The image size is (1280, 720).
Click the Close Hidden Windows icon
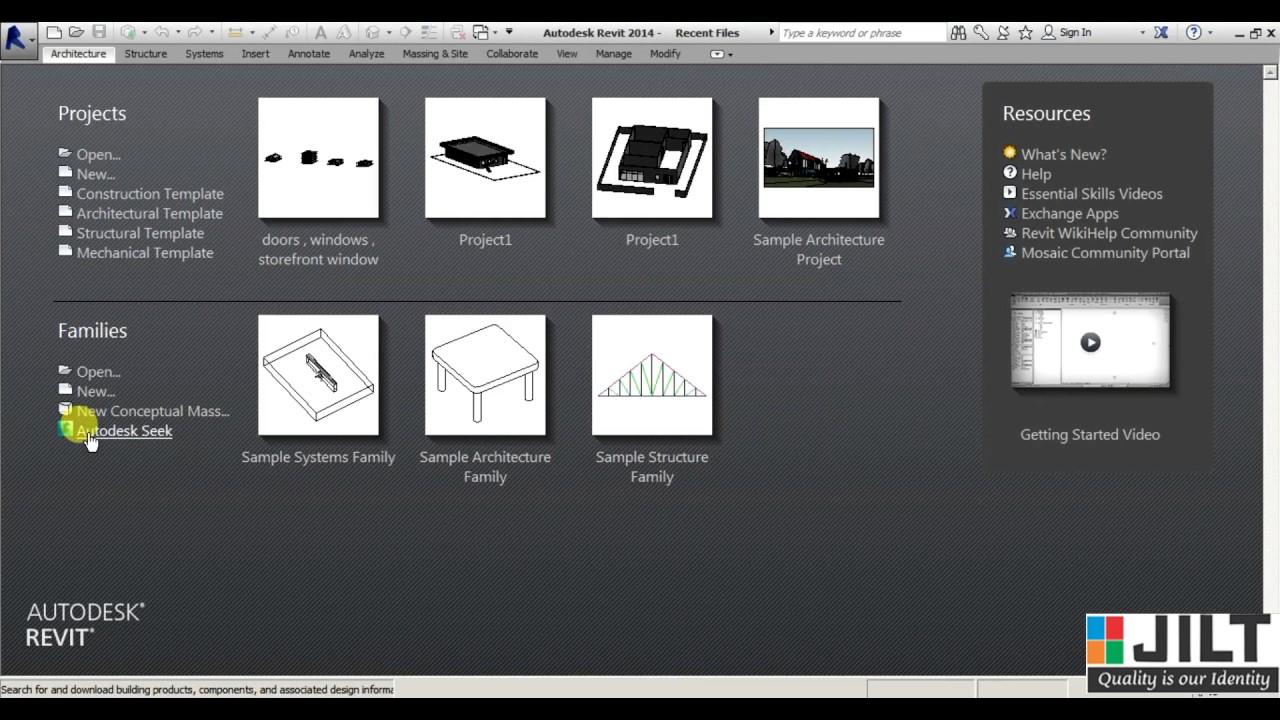(x=457, y=32)
